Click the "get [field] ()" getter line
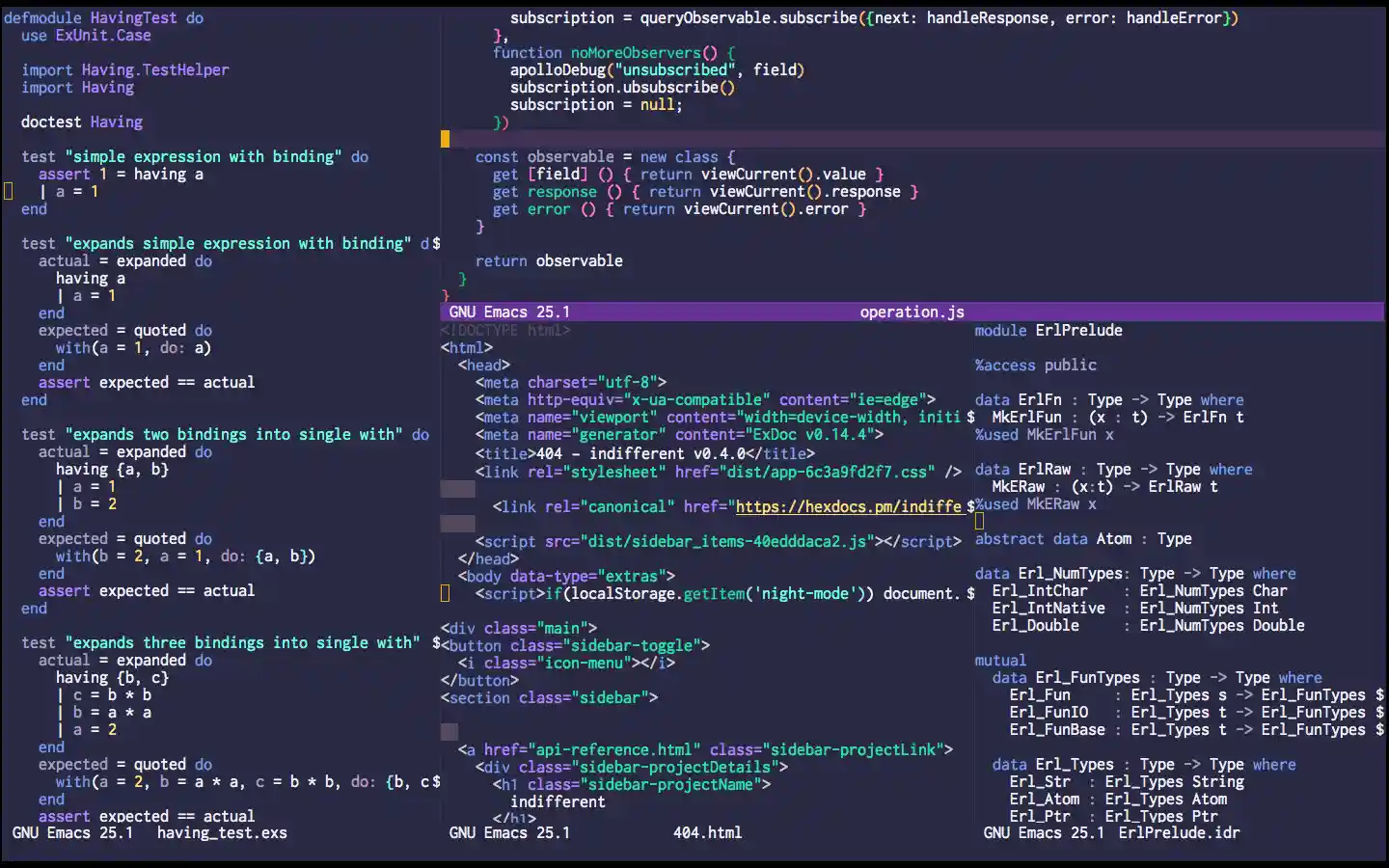The width and height of the screenshot is (1389, 868). [x=688, y=174]
